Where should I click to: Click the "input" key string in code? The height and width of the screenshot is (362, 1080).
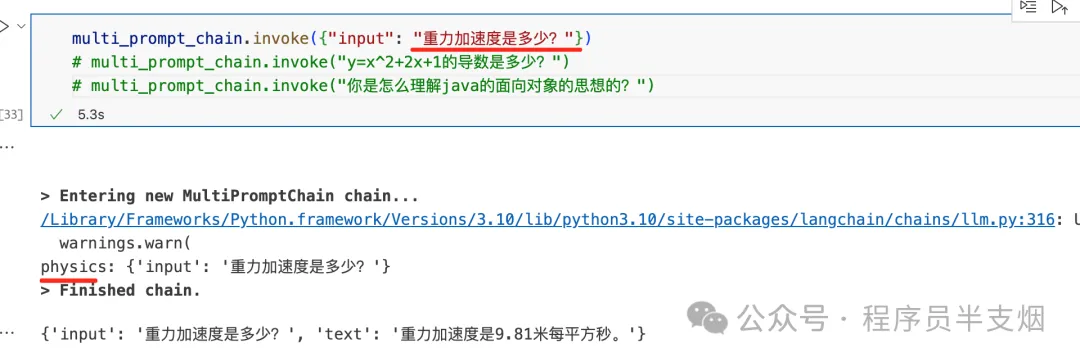tap(356, 36)
